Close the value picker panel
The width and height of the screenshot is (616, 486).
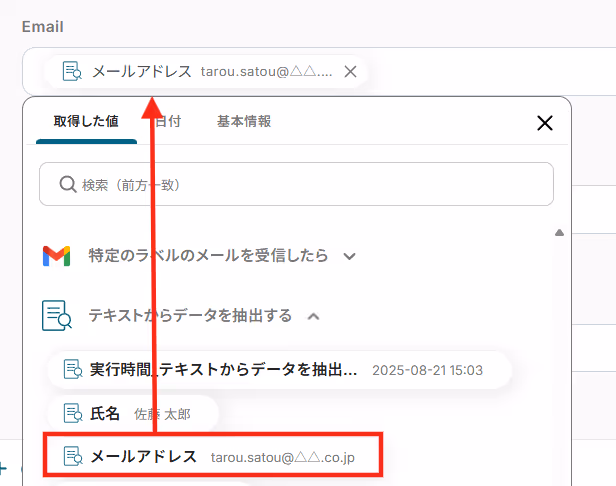coord(545,123)
